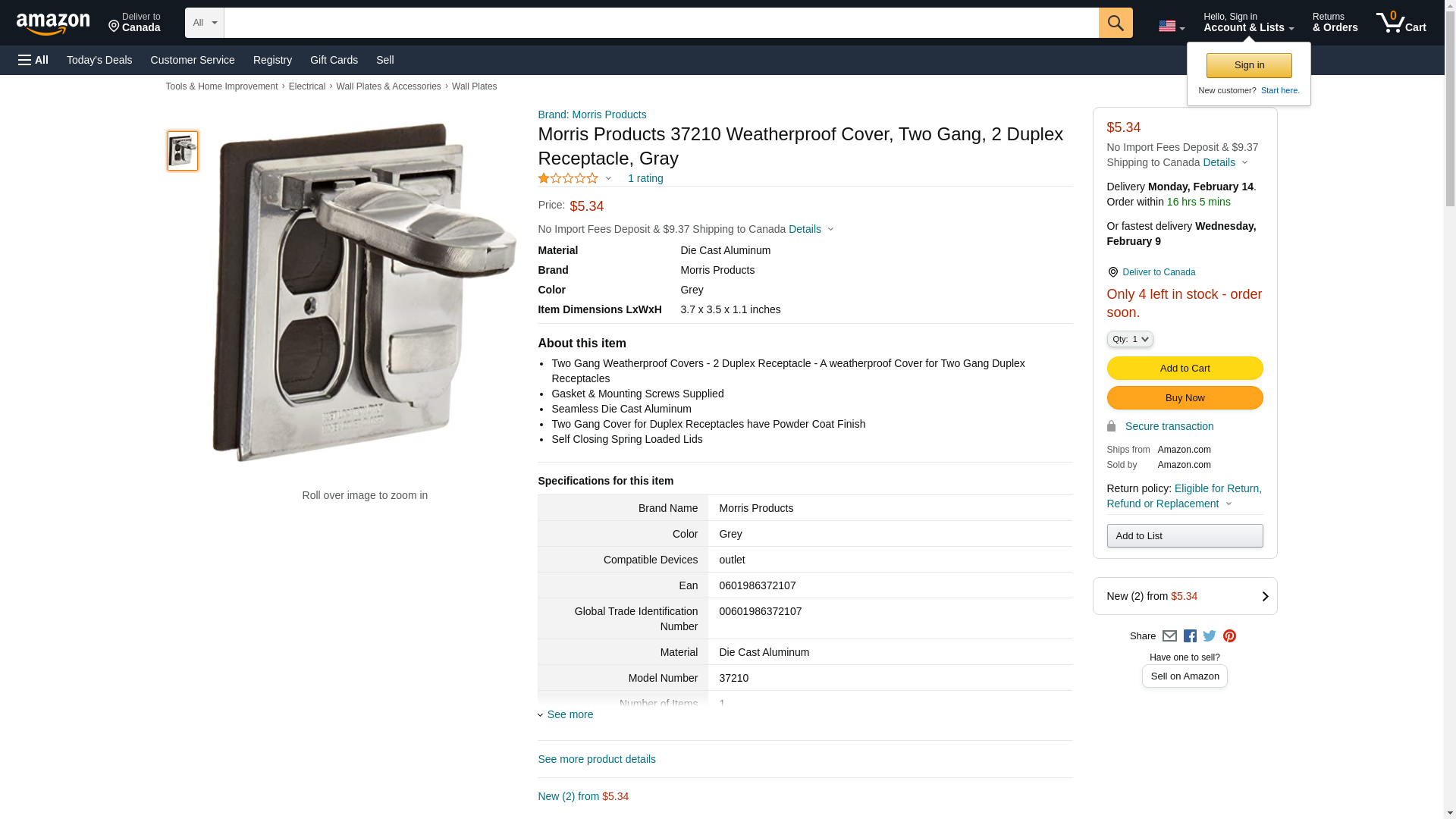
Task: Share product on Pinterest
Action: tap(1229, 636)
